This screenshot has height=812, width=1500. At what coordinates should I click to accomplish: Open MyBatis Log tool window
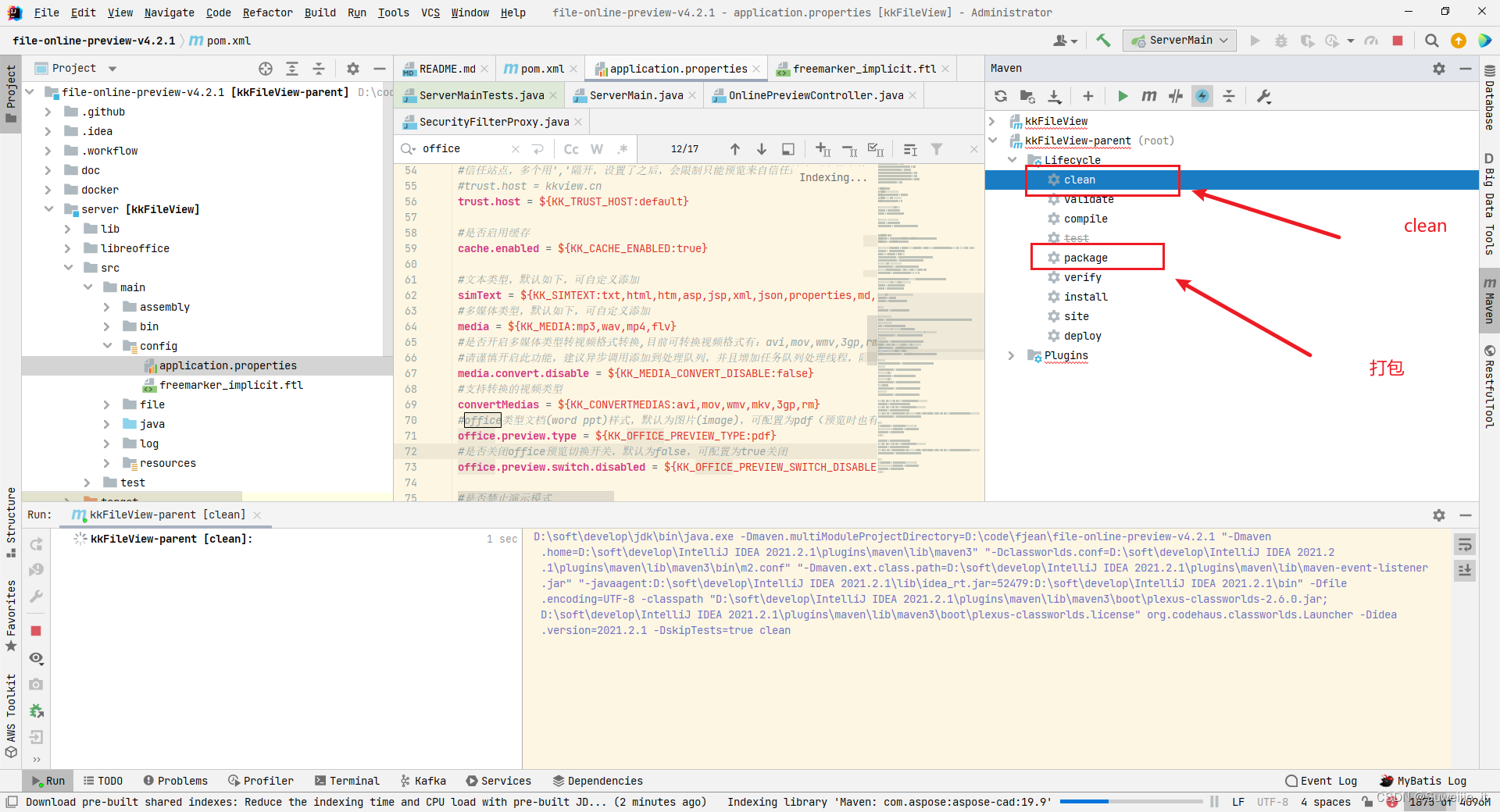tap(1423, 781)
